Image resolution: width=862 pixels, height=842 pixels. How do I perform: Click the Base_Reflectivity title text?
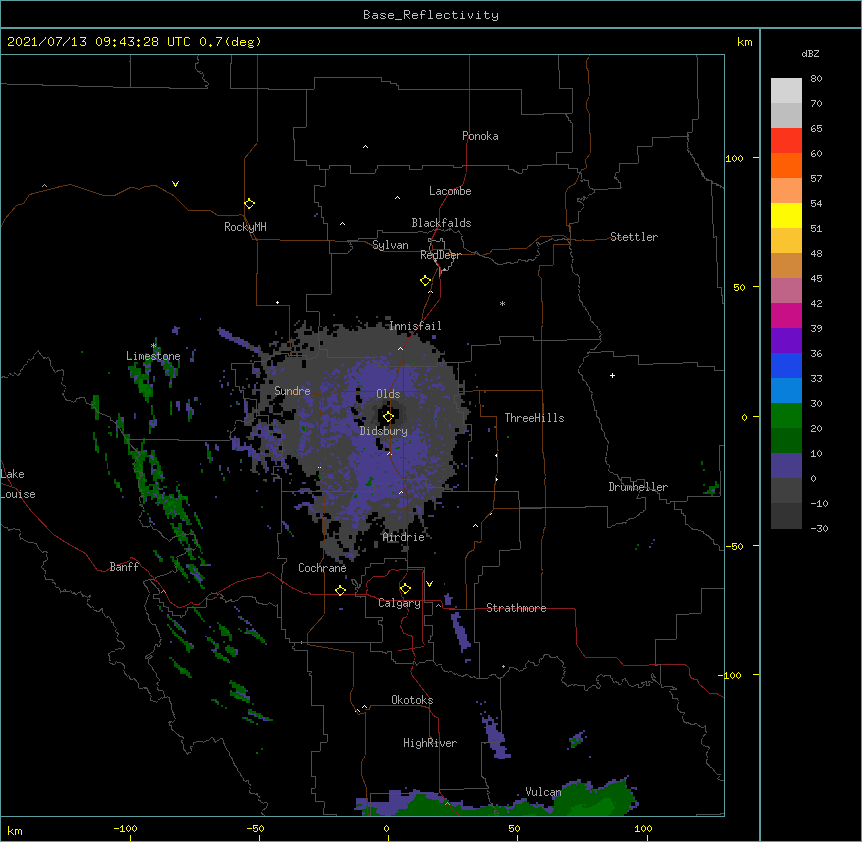tap(431, 15)
